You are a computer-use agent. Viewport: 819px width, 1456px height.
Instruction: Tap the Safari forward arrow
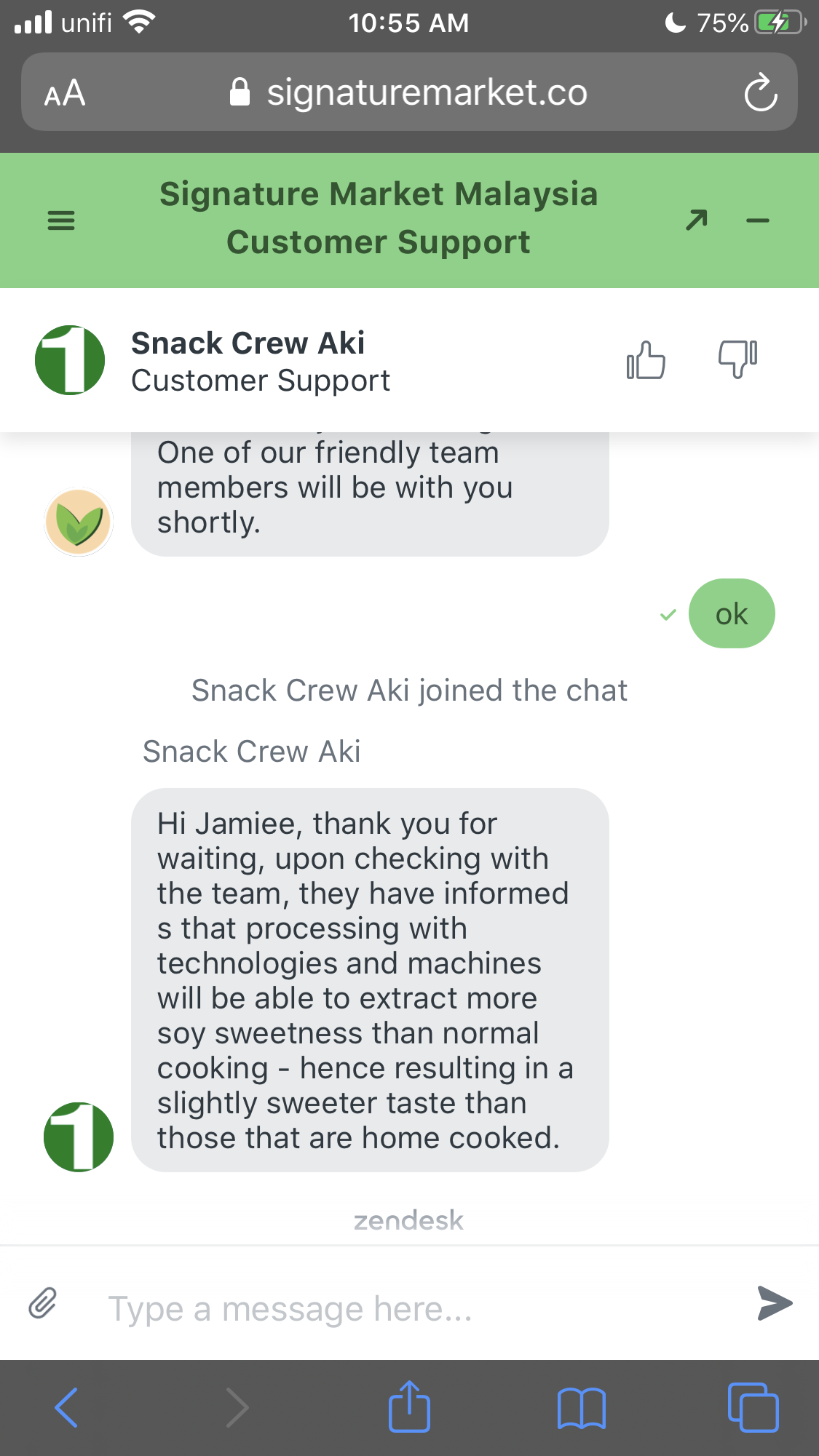coord(237,1407)
